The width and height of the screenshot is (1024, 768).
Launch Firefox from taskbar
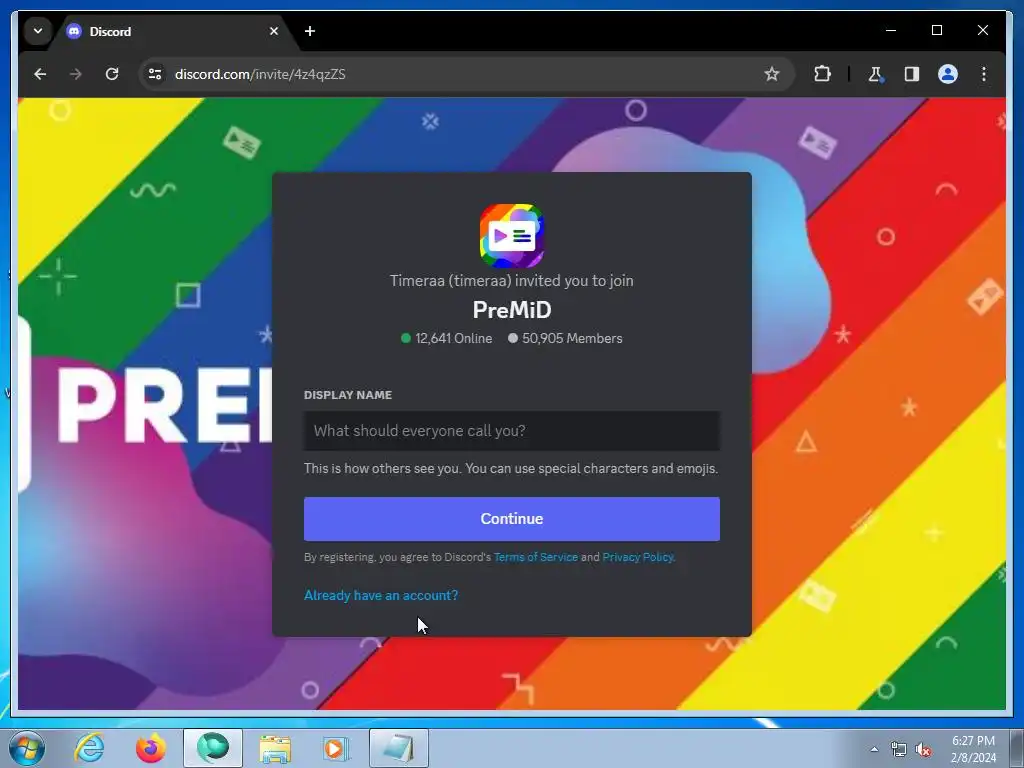coord(151,748)
